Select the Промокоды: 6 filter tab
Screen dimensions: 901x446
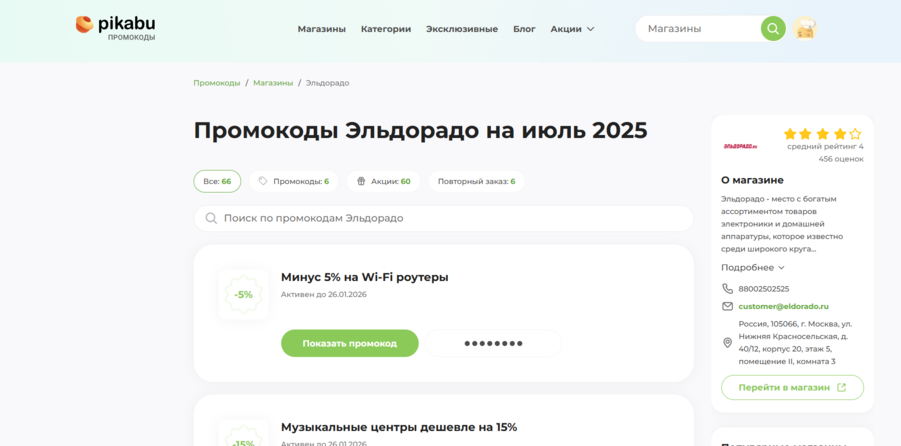(x=294, y=181)
